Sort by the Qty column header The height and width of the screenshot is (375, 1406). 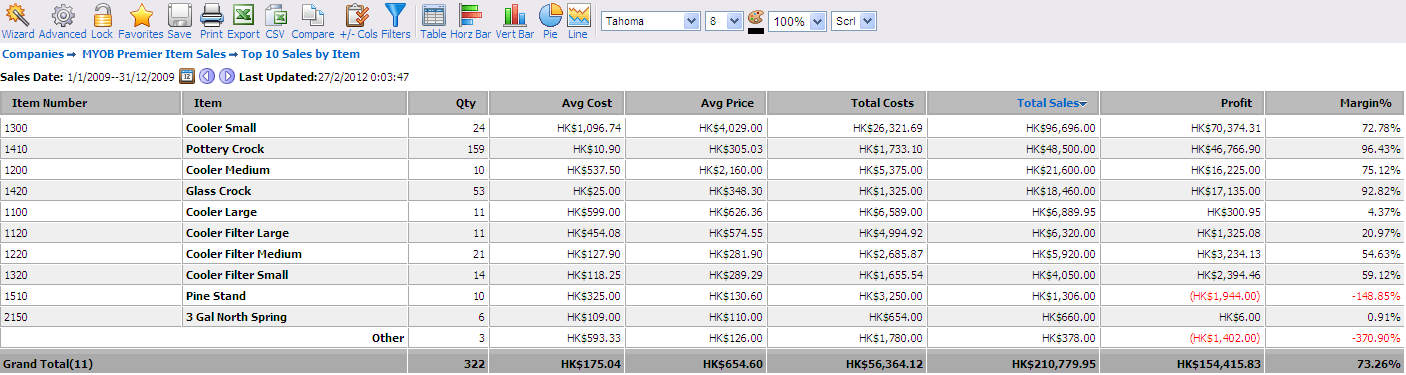[x=448, y=103]
